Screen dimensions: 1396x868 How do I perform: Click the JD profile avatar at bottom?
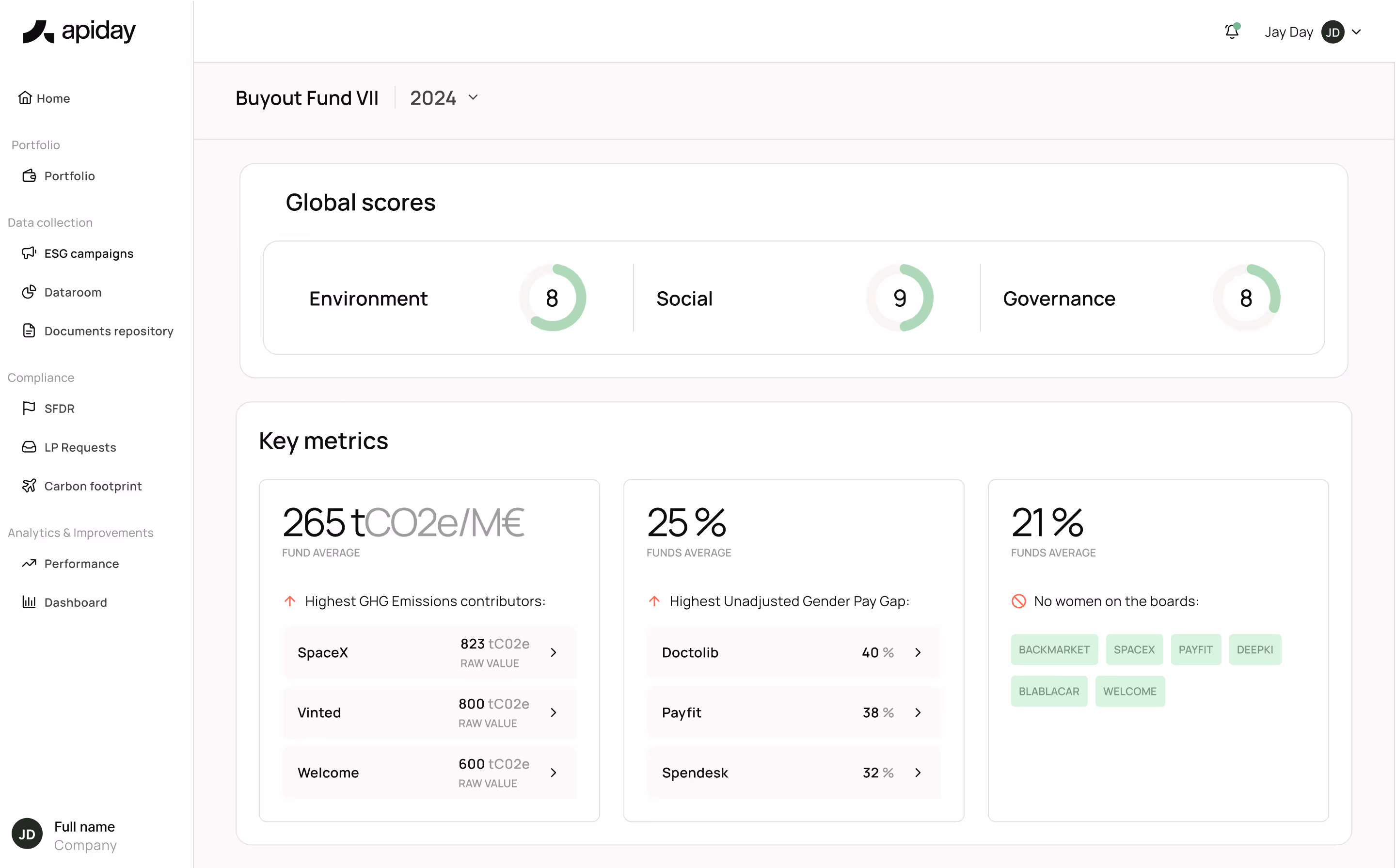27,834
